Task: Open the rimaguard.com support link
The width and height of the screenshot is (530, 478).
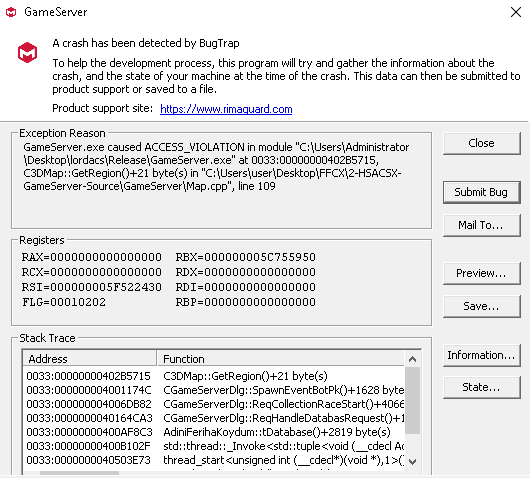Action: (x=226, y=109)
